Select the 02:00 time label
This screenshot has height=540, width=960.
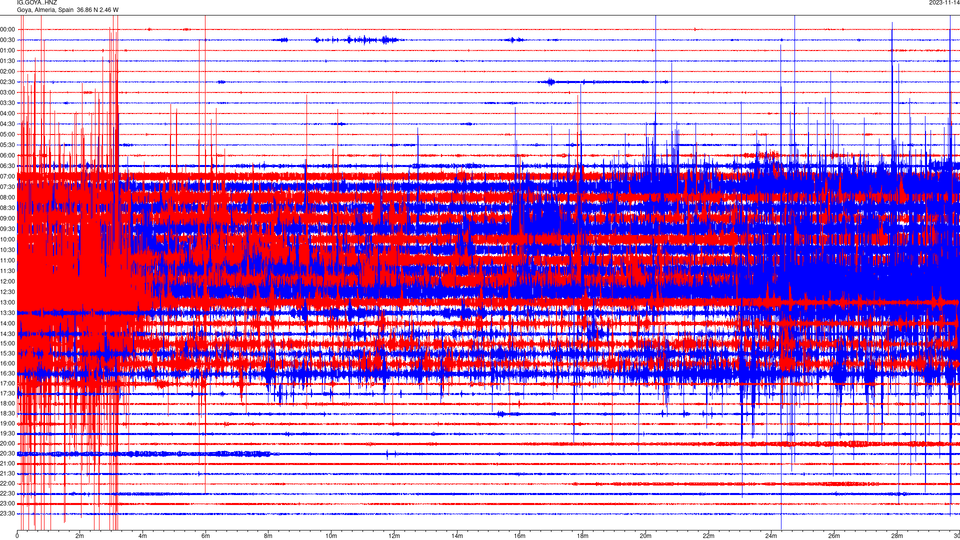click(x=7, y=71)
